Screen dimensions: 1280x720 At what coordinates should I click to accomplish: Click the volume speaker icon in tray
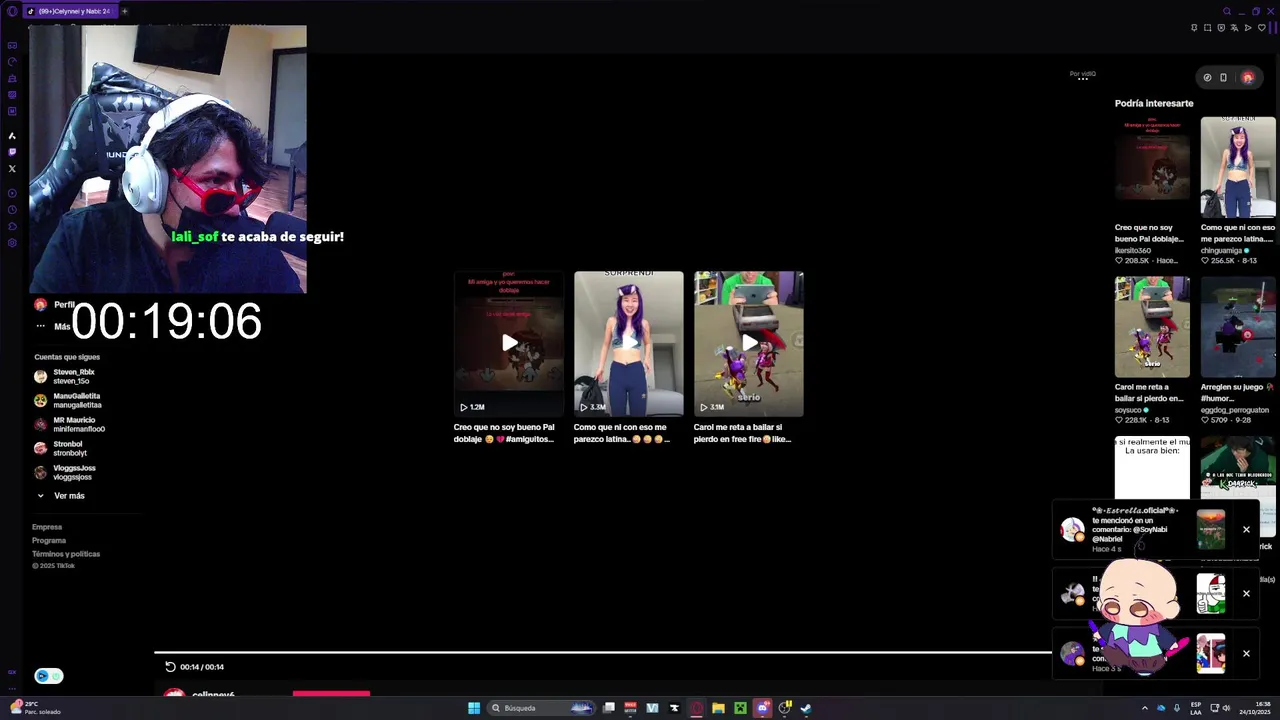[x=1226, y=708]
